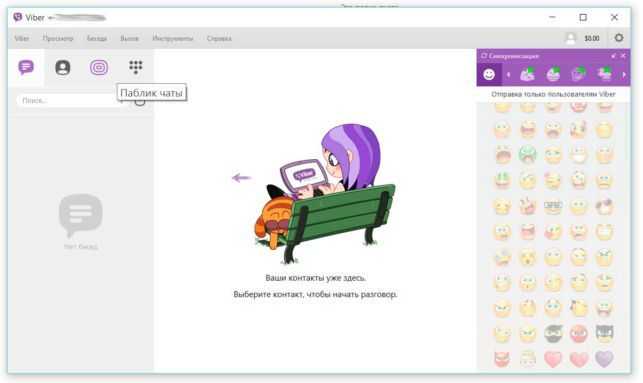643x383 pixels.
Task: Show previous sticker packs with left arrow
Action: (509, 75)
